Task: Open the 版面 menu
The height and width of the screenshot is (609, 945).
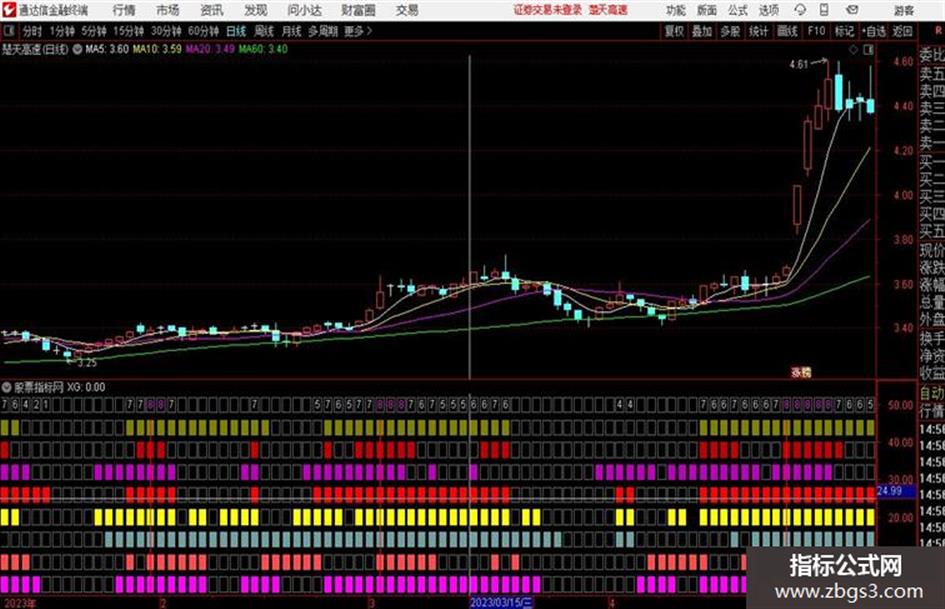Action: tap(706, 10)
